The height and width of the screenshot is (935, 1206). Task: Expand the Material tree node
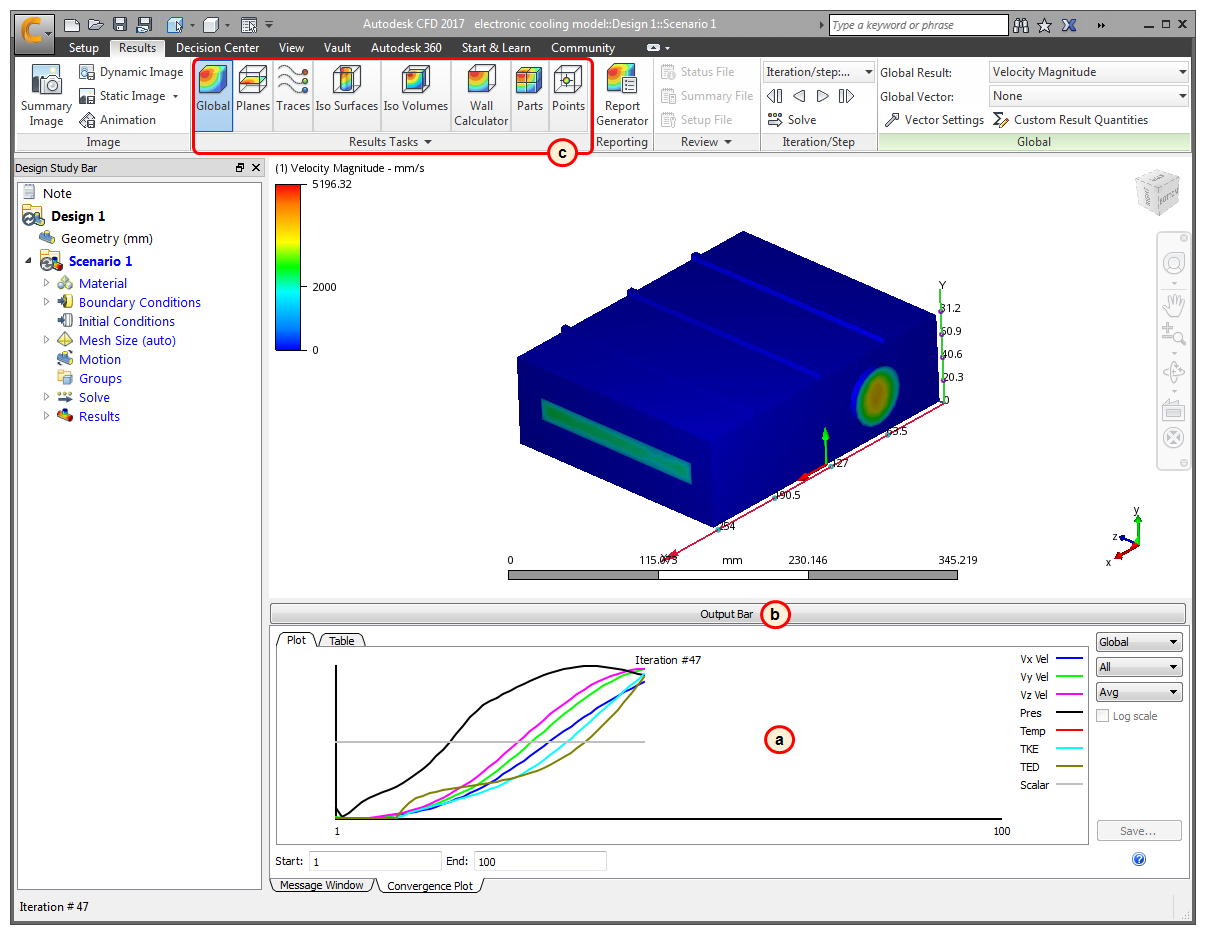point(46,283)
